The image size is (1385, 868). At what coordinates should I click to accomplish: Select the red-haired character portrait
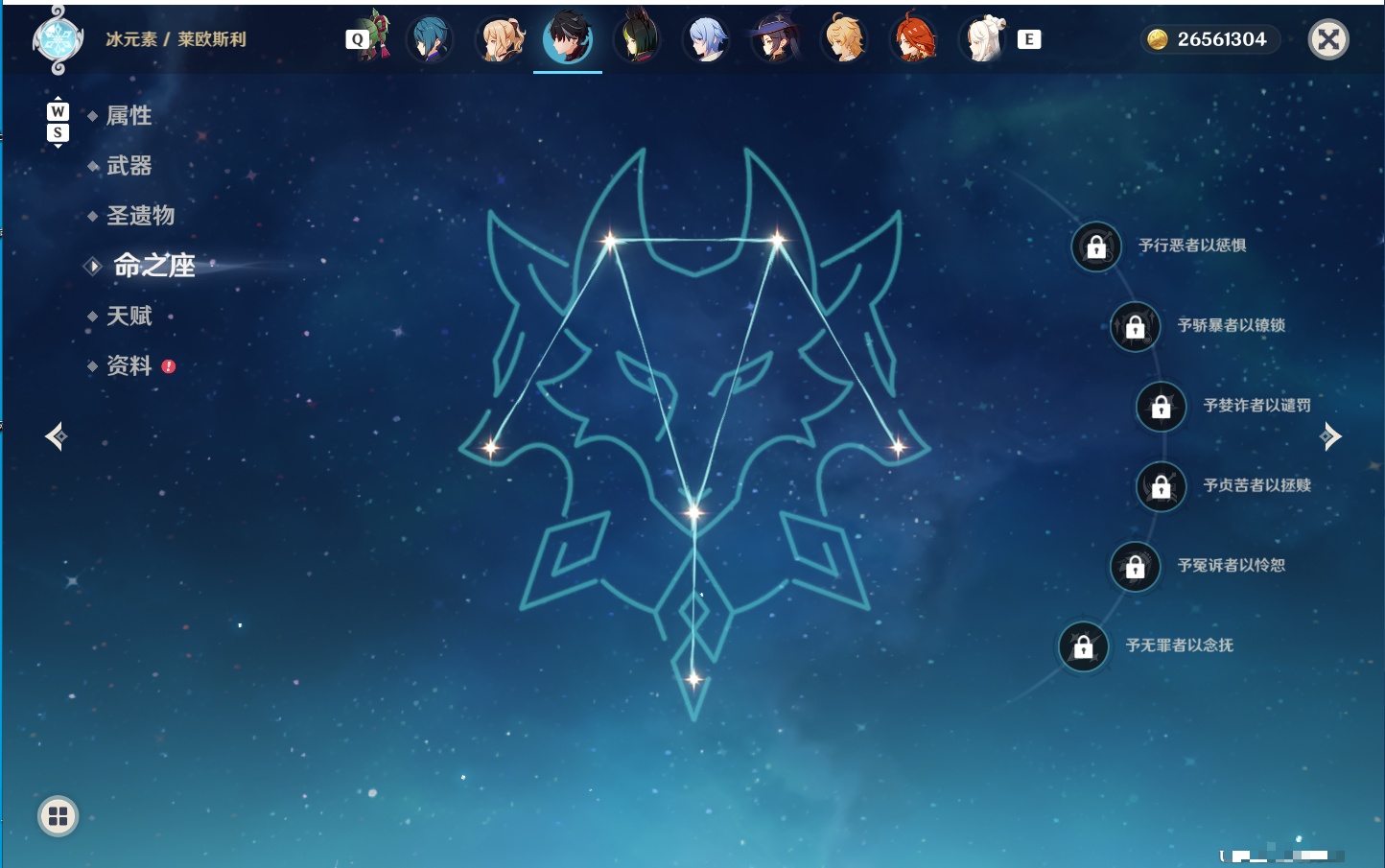[x=914, y=39]
